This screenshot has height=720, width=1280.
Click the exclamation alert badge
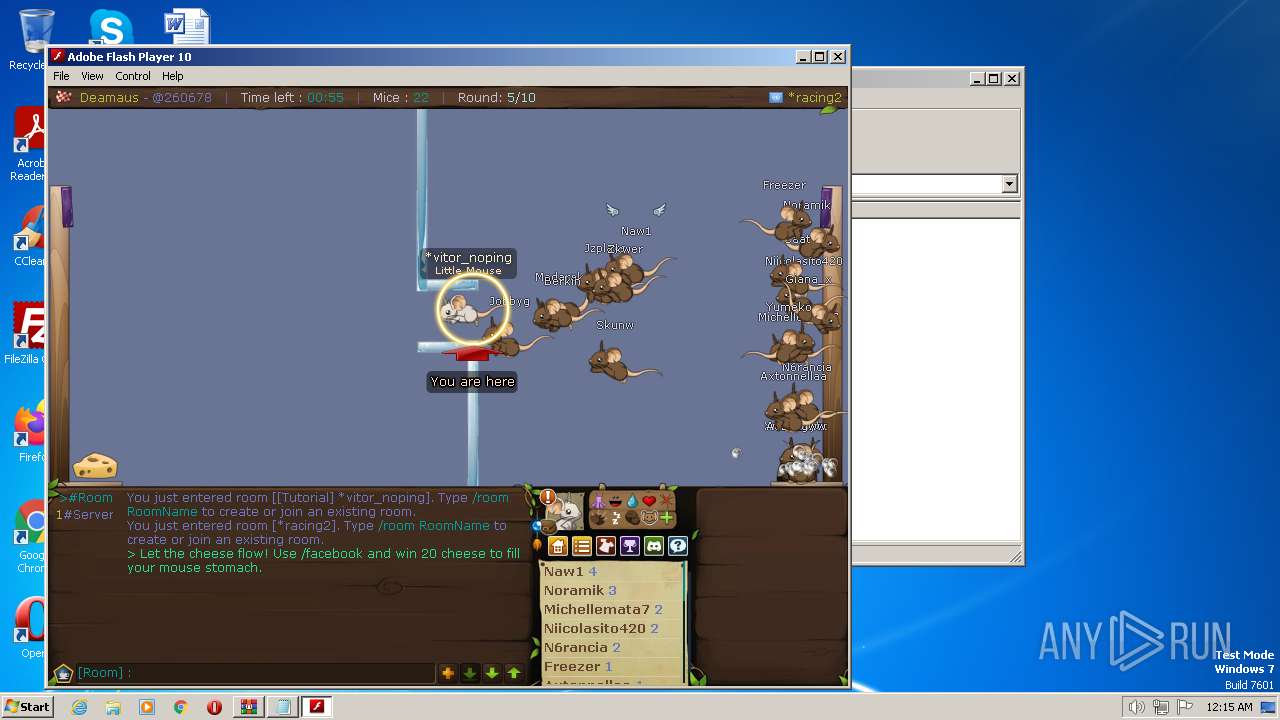point(548,497)
